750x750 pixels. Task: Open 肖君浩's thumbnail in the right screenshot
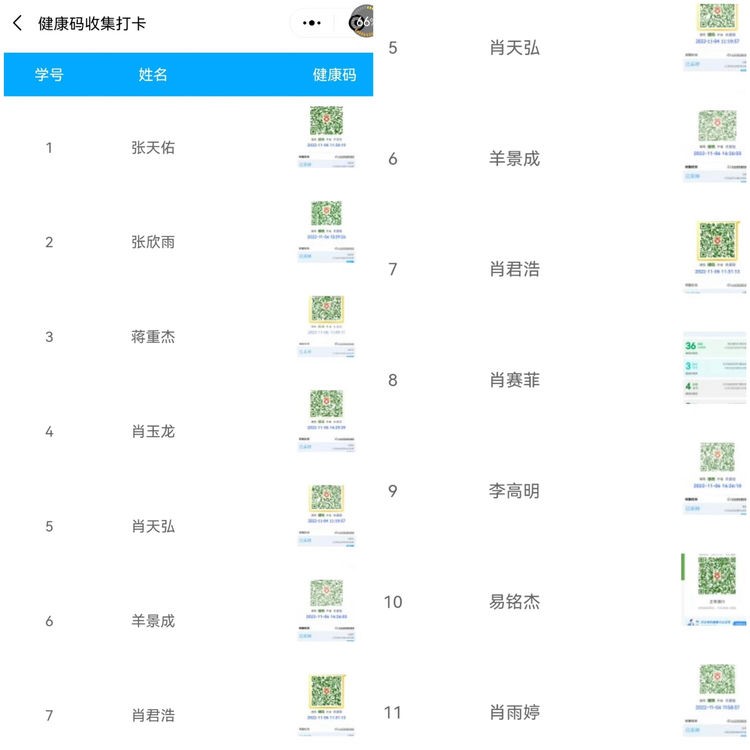(716, 257)
